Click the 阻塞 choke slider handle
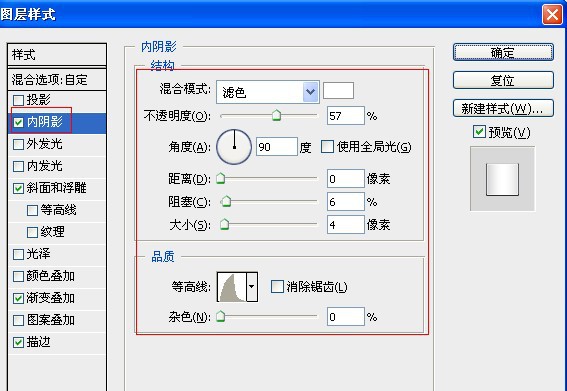Screen dimensions: 567x391 [226, 201]
